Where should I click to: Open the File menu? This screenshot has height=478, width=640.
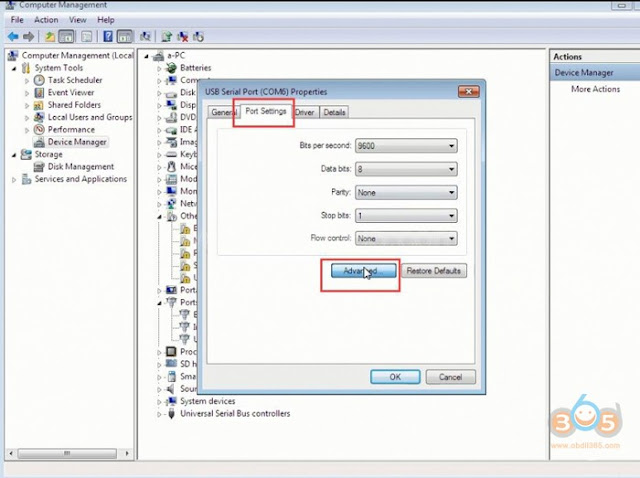(17, 20)
